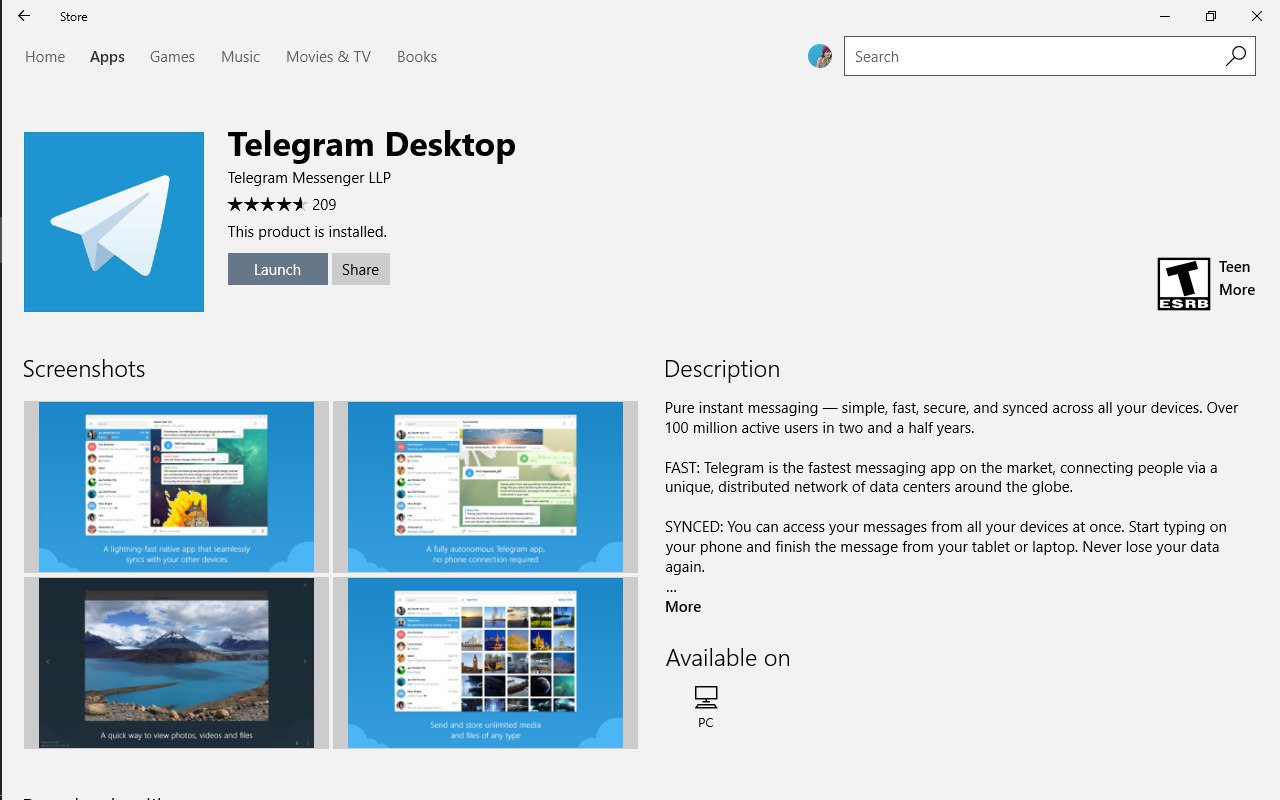
Task: Click the search magnifier icon
Action: [x=1236, y=57]
